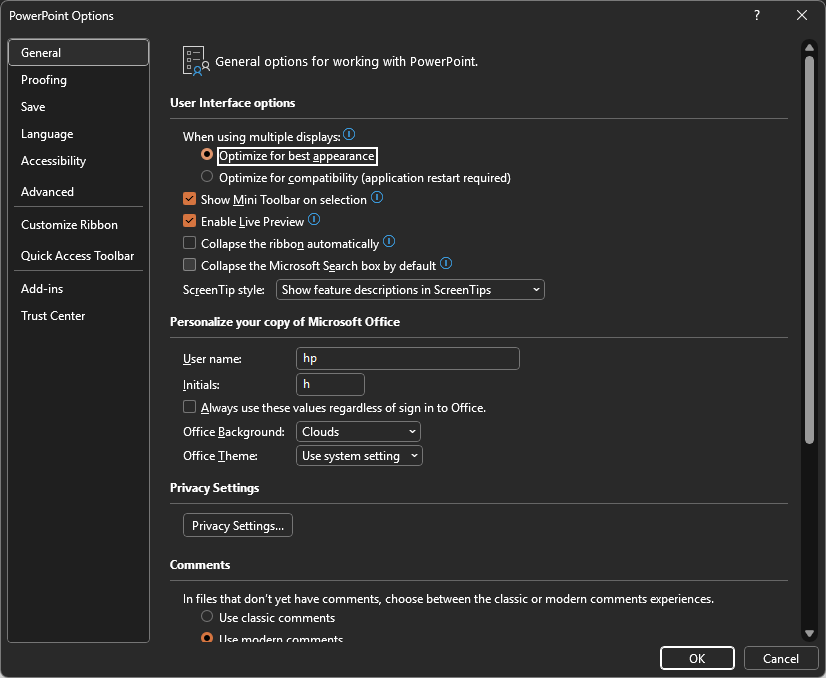Click the User name field
Viewport: 826px width, 678px height.
(x=408, y=359)
